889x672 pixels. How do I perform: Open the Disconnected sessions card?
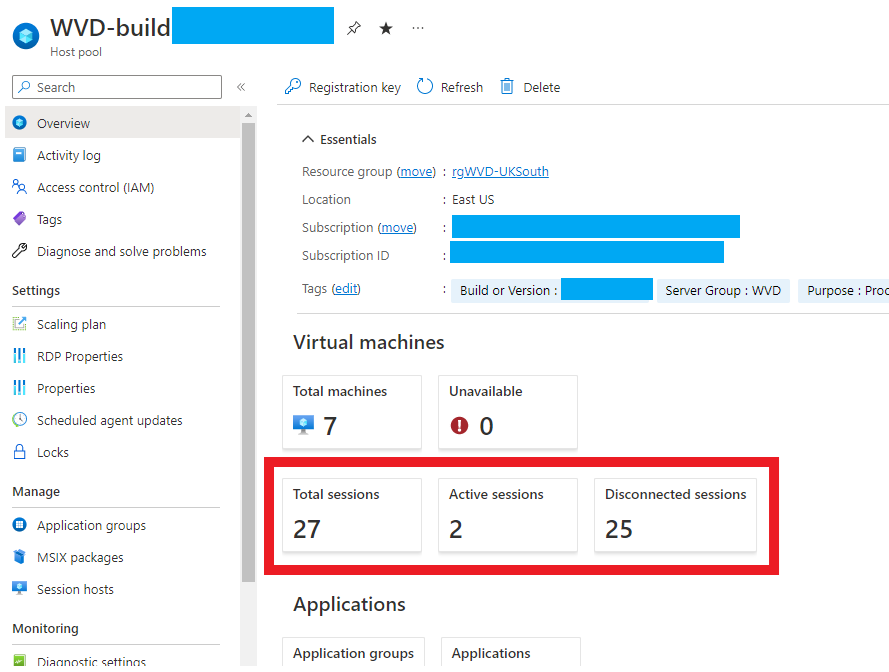[x=675, y=515]
